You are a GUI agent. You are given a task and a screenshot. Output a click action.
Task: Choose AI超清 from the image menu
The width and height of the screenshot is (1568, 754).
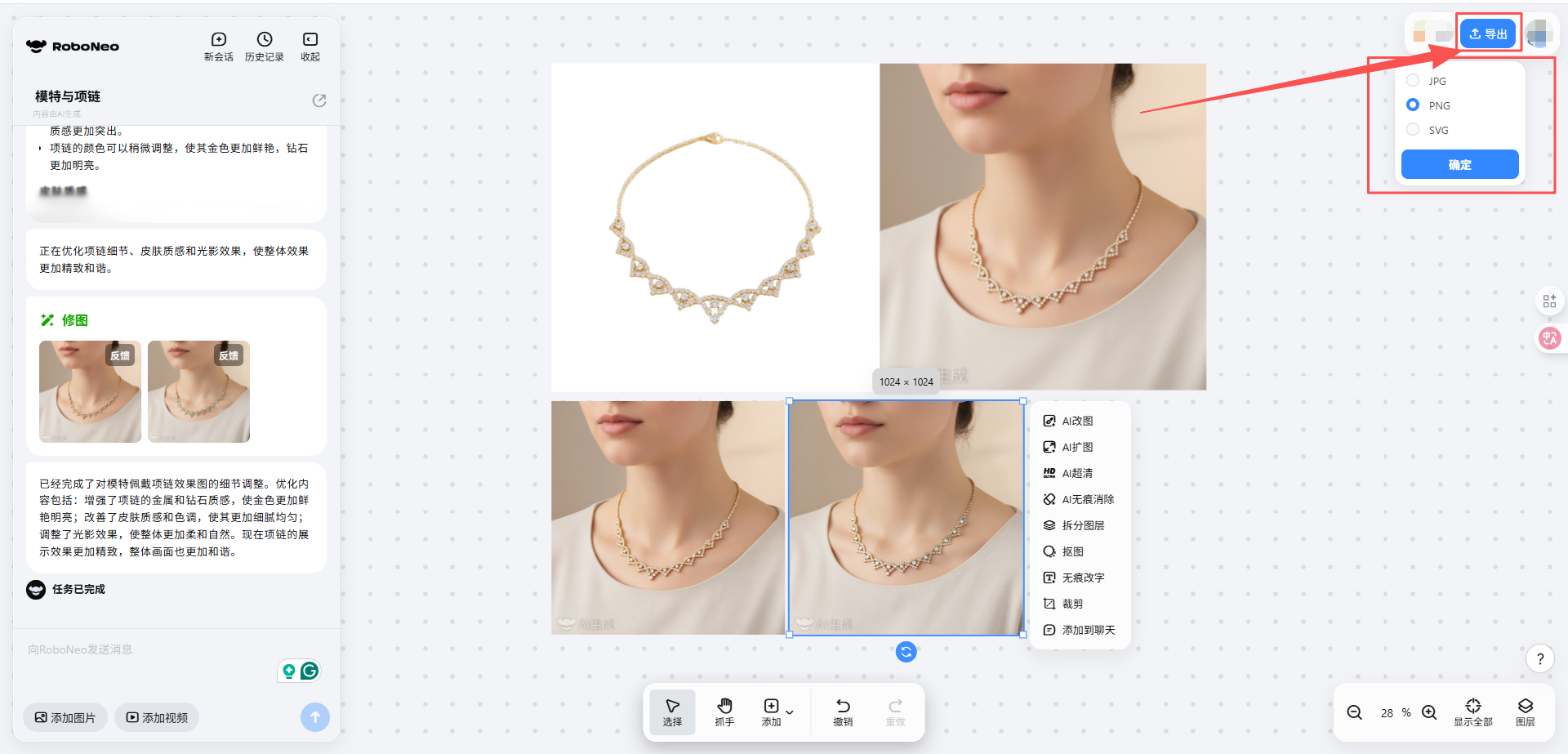point(1076,473)
